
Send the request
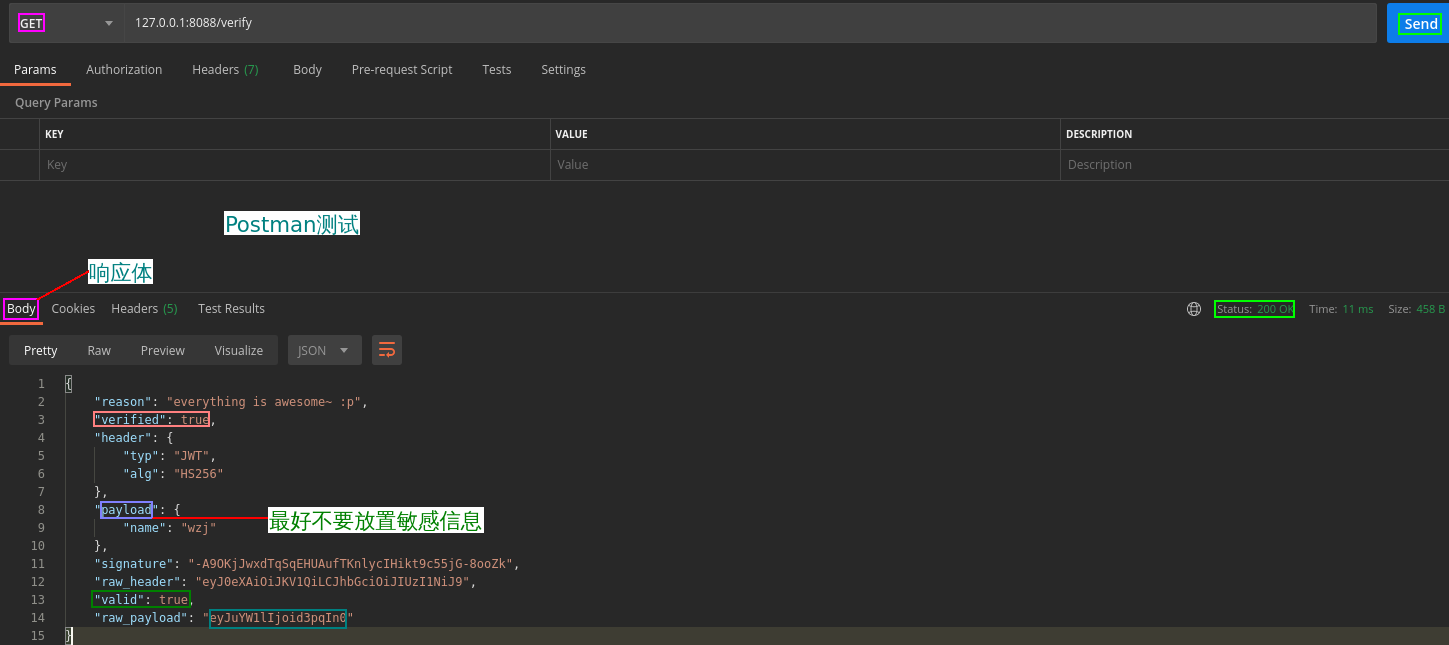pos(1420,24)
